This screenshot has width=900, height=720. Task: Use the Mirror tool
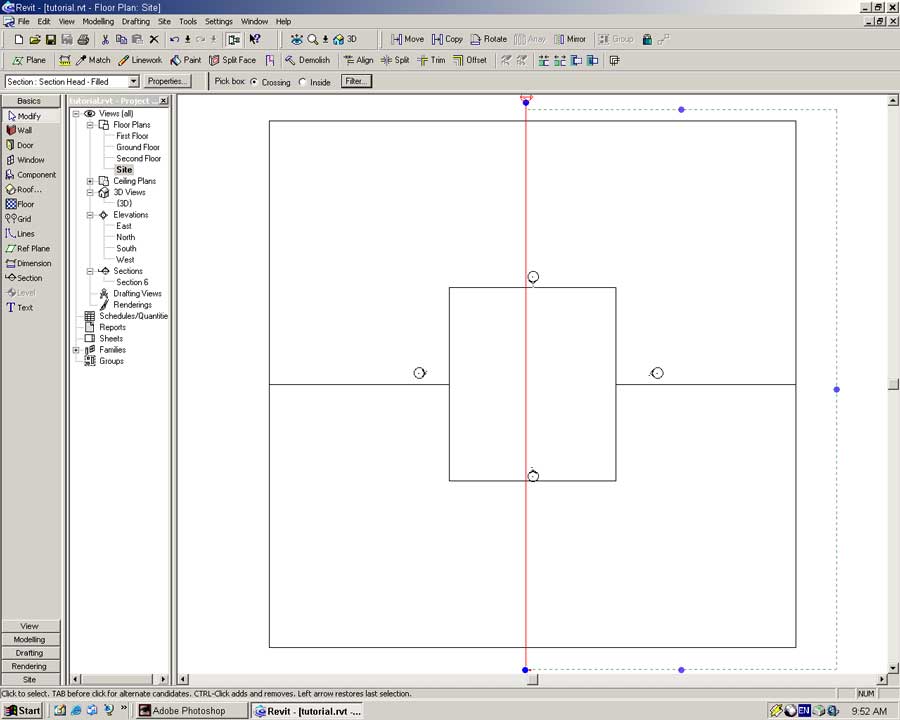(568, 39)
